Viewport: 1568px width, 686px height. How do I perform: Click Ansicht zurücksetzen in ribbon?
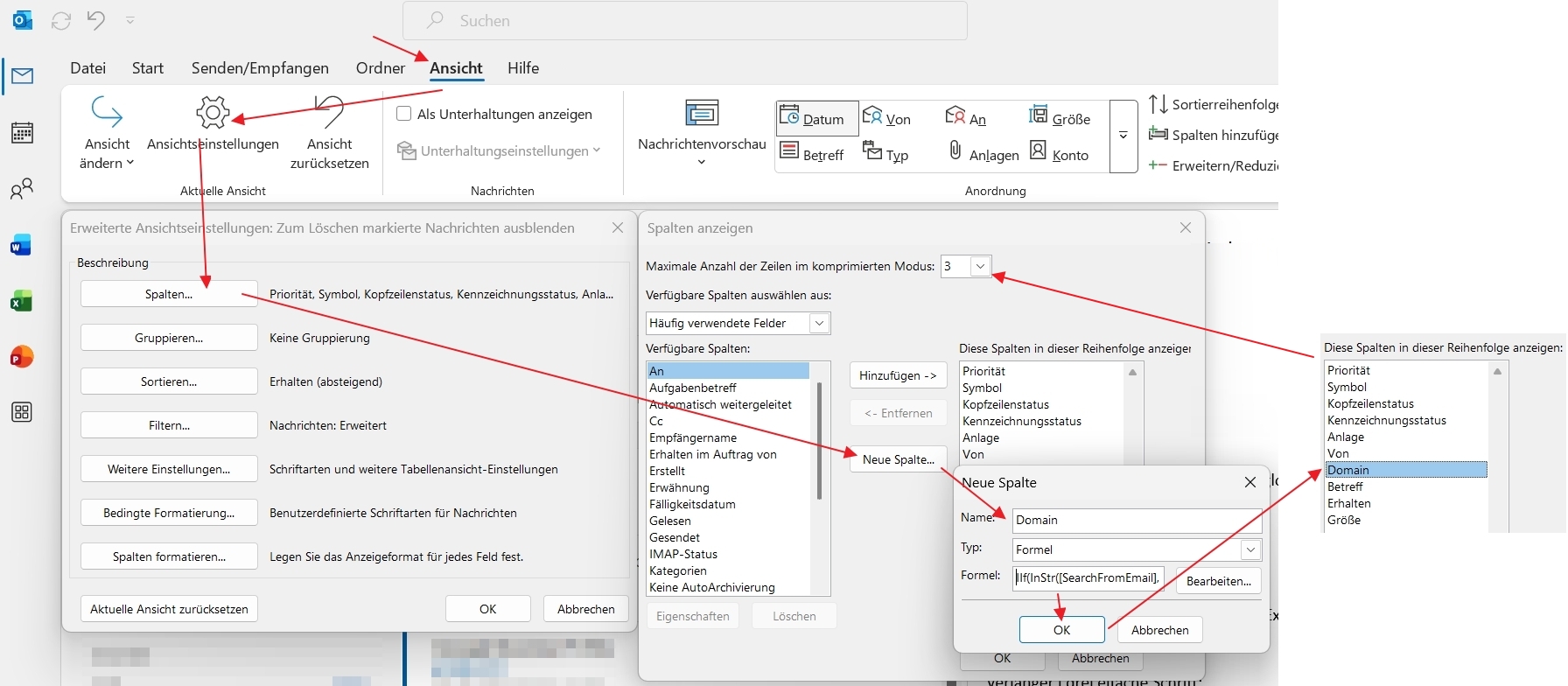[x=330, y=133]
